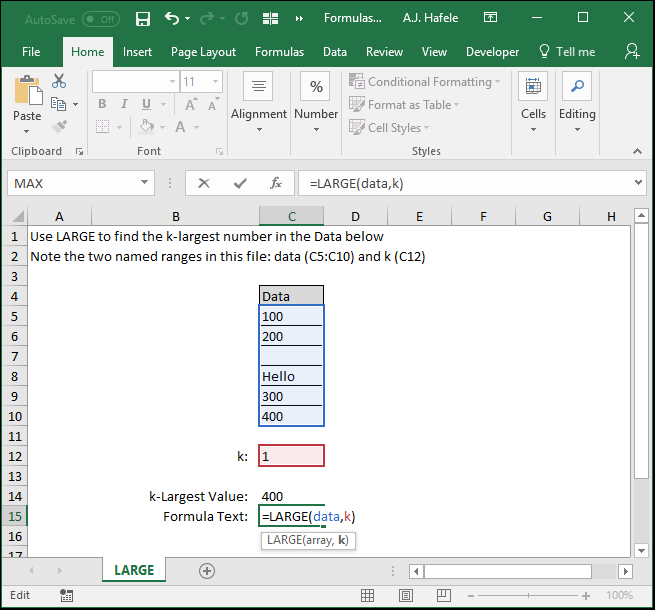This screenshot has width=655, height=610.
Task: Switch to the Data tab
Action: pos(335,52)
